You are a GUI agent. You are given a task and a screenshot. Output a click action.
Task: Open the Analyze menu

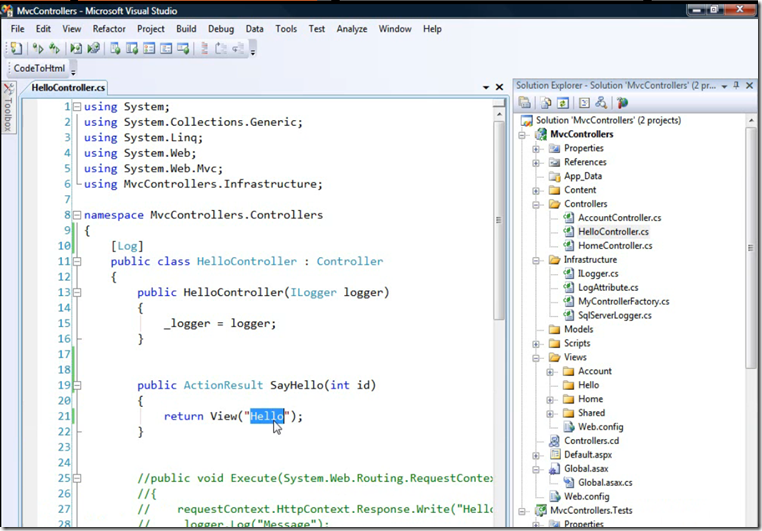[x=352, y=29]
